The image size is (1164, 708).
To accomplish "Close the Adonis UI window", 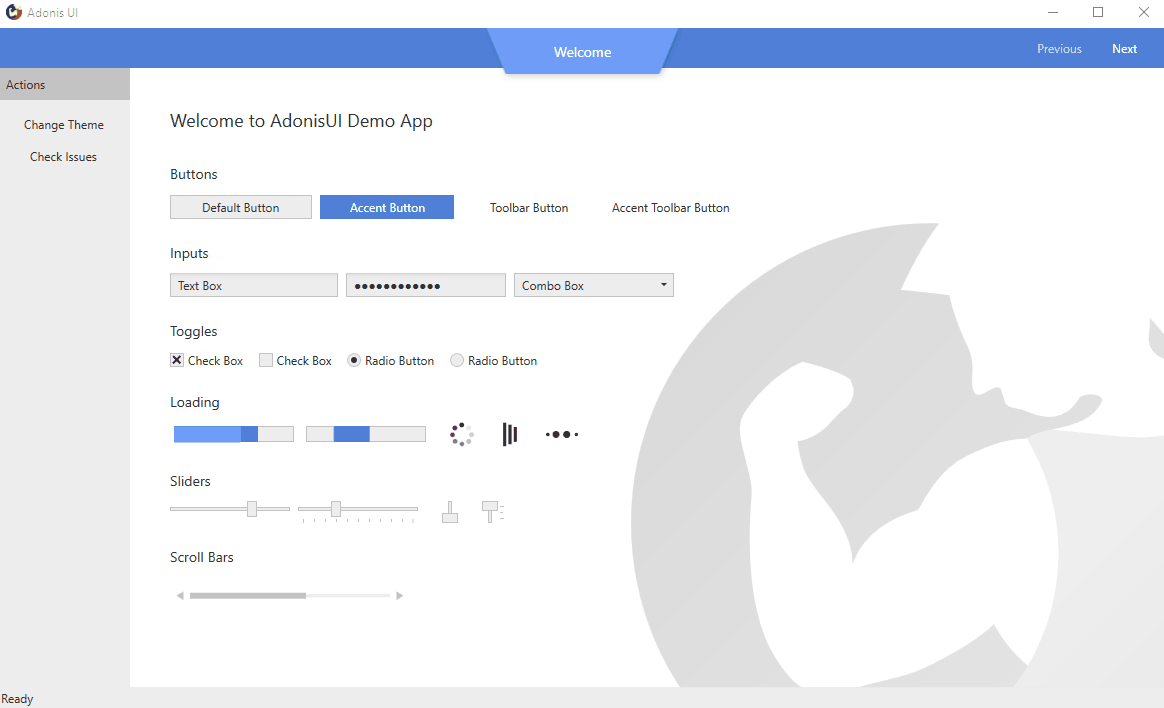I will [x=1144, y=12].
